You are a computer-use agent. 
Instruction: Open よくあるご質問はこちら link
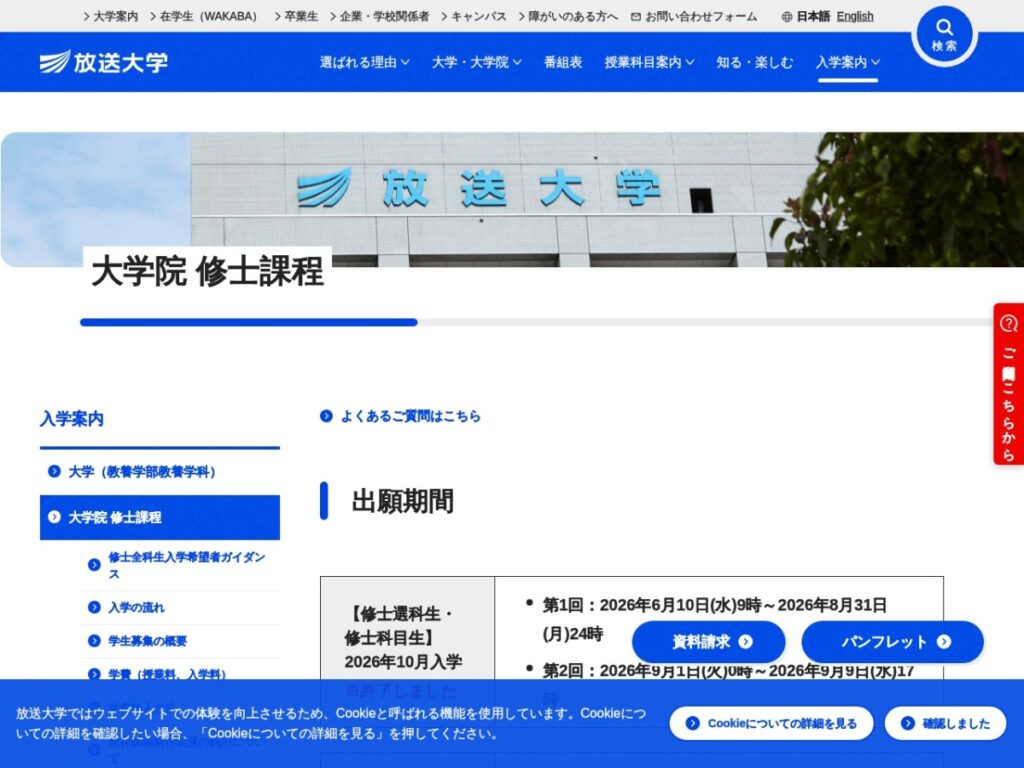pos(400,416)
